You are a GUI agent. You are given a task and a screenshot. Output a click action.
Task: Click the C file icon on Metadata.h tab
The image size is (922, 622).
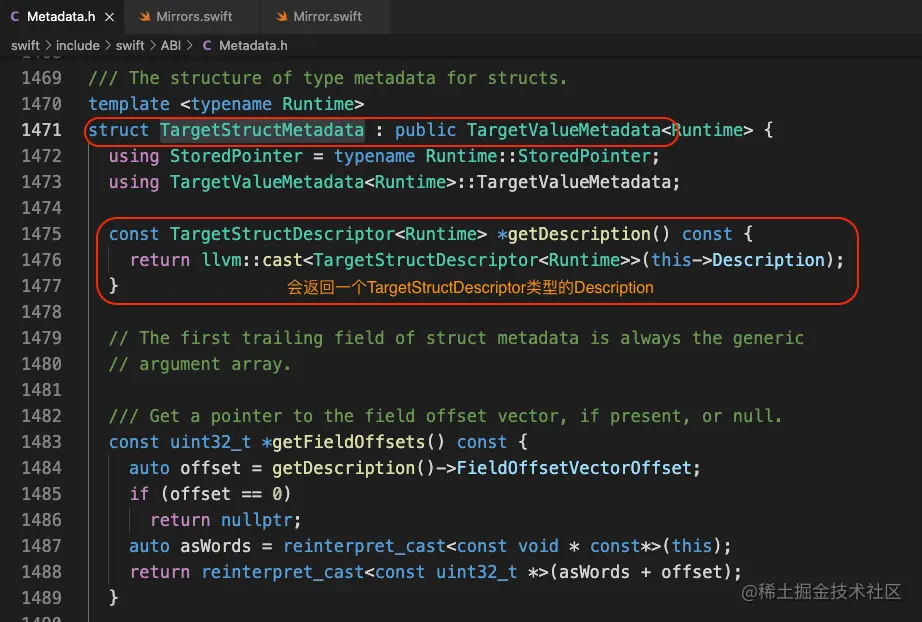pos(15,16)
